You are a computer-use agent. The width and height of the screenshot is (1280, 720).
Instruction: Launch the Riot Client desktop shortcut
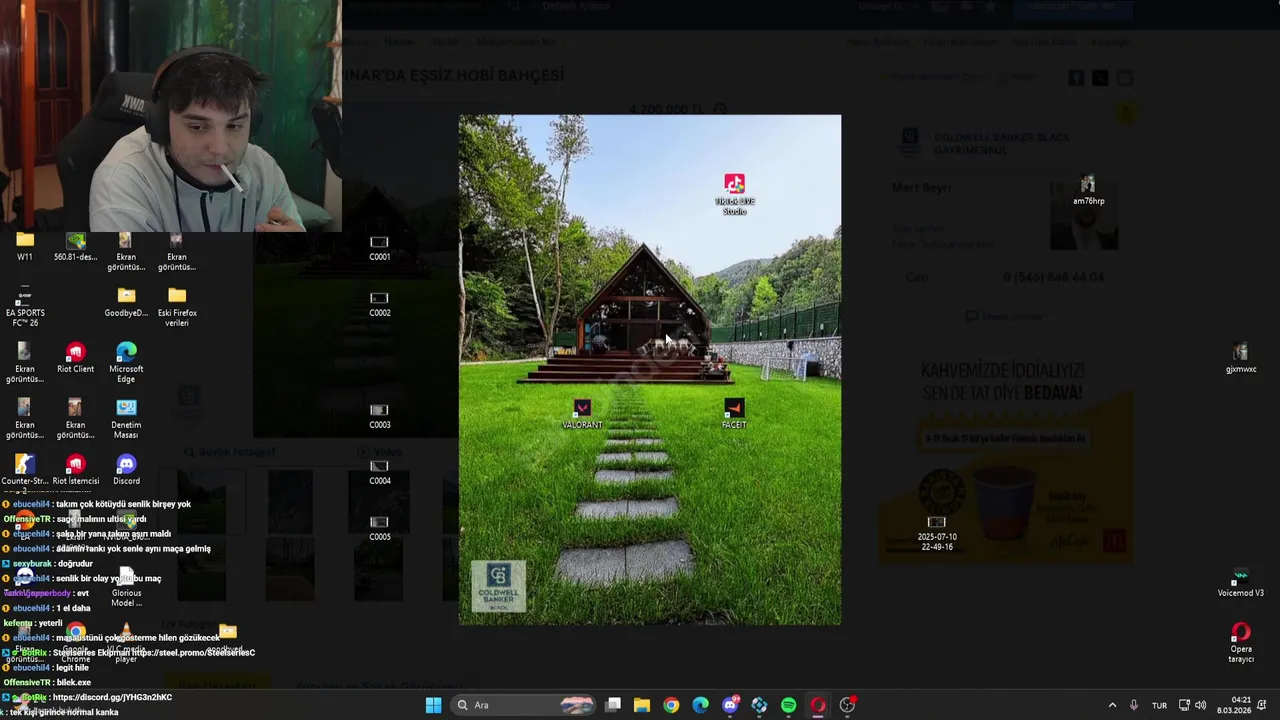point(75,358)
